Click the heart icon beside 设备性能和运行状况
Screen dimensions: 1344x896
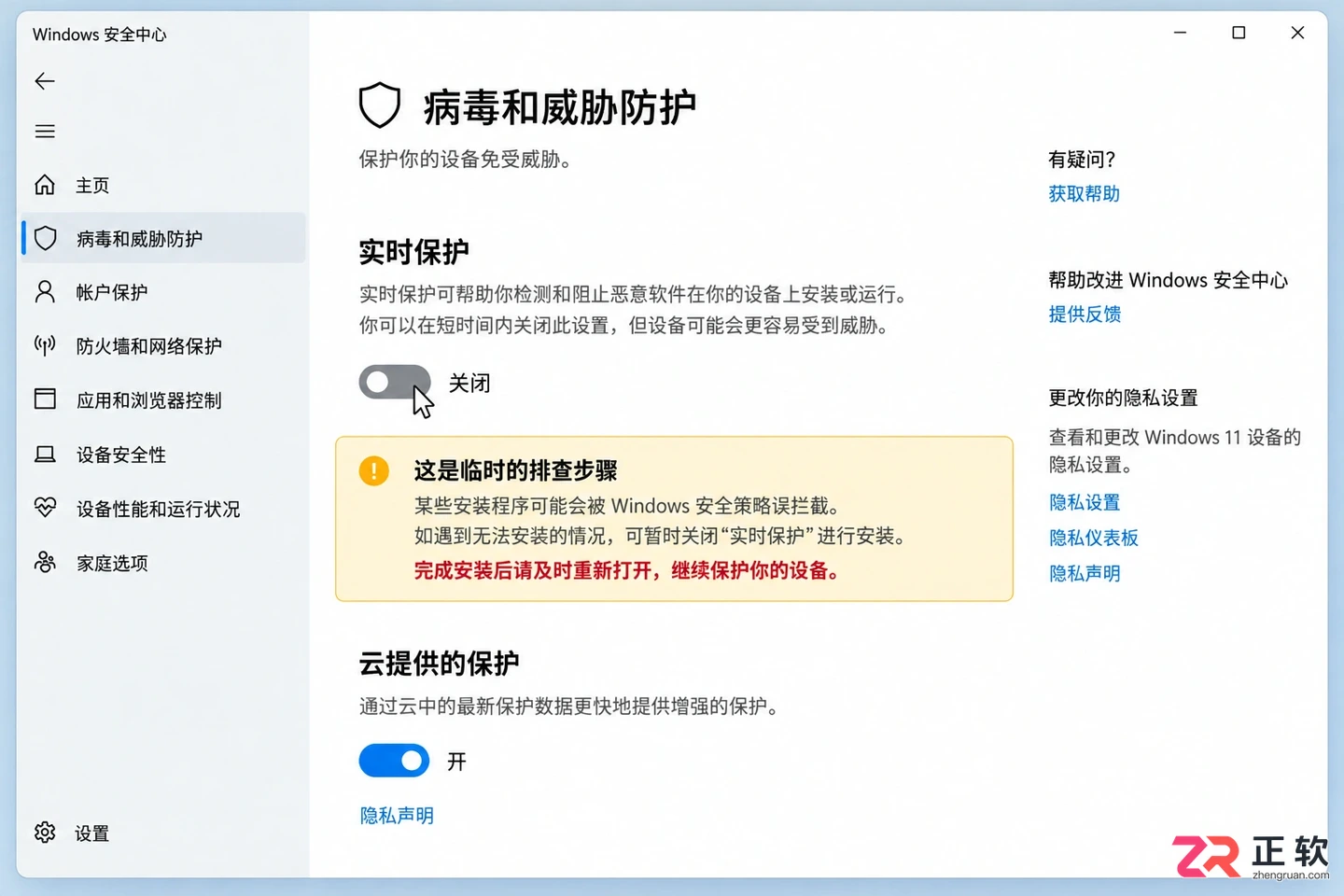tap(45, 508)
